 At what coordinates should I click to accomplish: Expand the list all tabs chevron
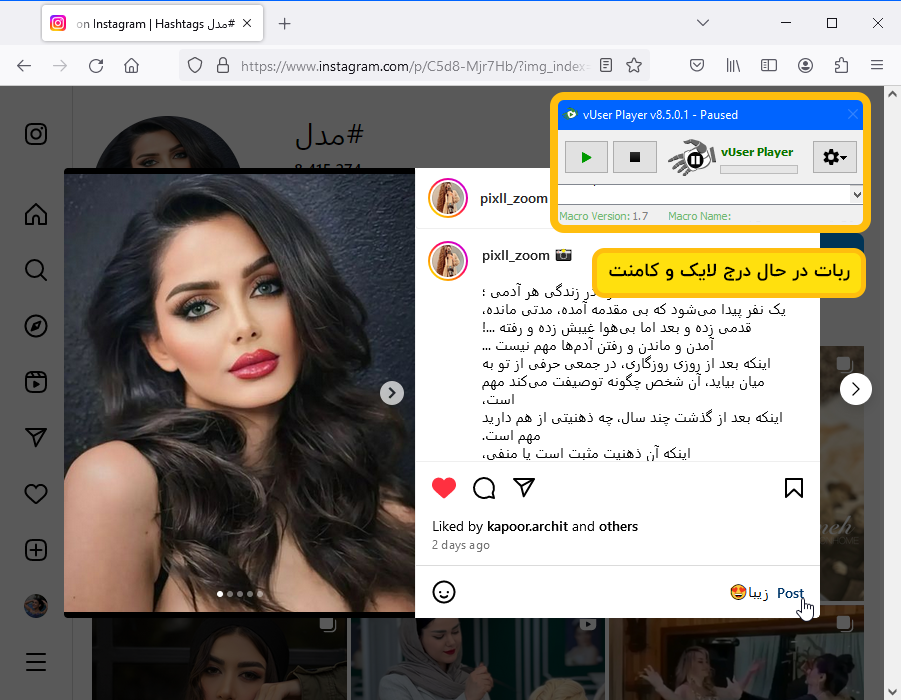[703, 23]
